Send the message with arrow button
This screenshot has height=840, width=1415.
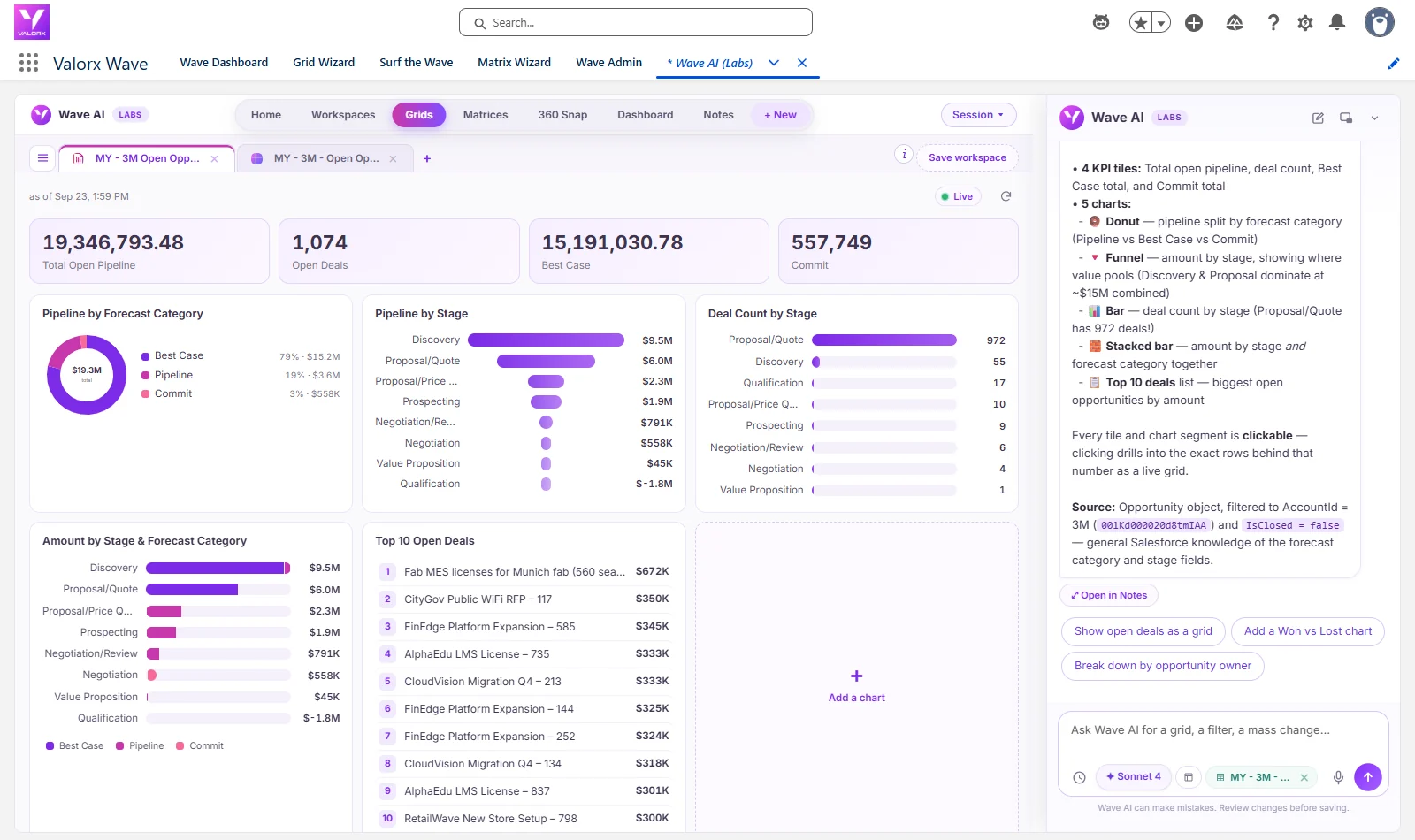pyautogui.click(x=1368, y=777)
